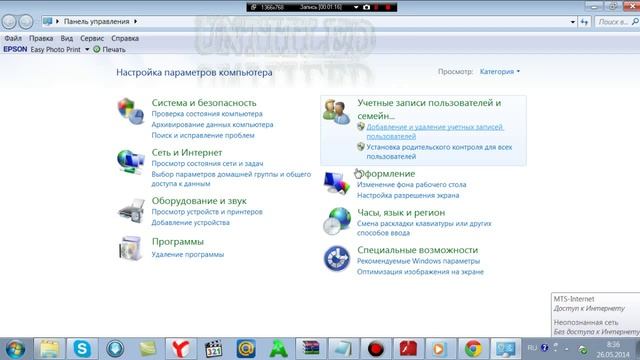Screen dimensions: 640x360
Task: Open Adobe Reader icon in taskbar
Action: click(408, 349)
